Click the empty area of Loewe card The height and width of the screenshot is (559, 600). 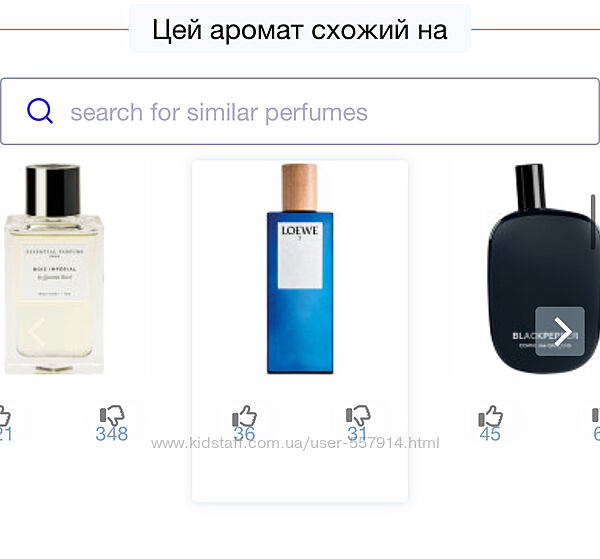[300, 474]
